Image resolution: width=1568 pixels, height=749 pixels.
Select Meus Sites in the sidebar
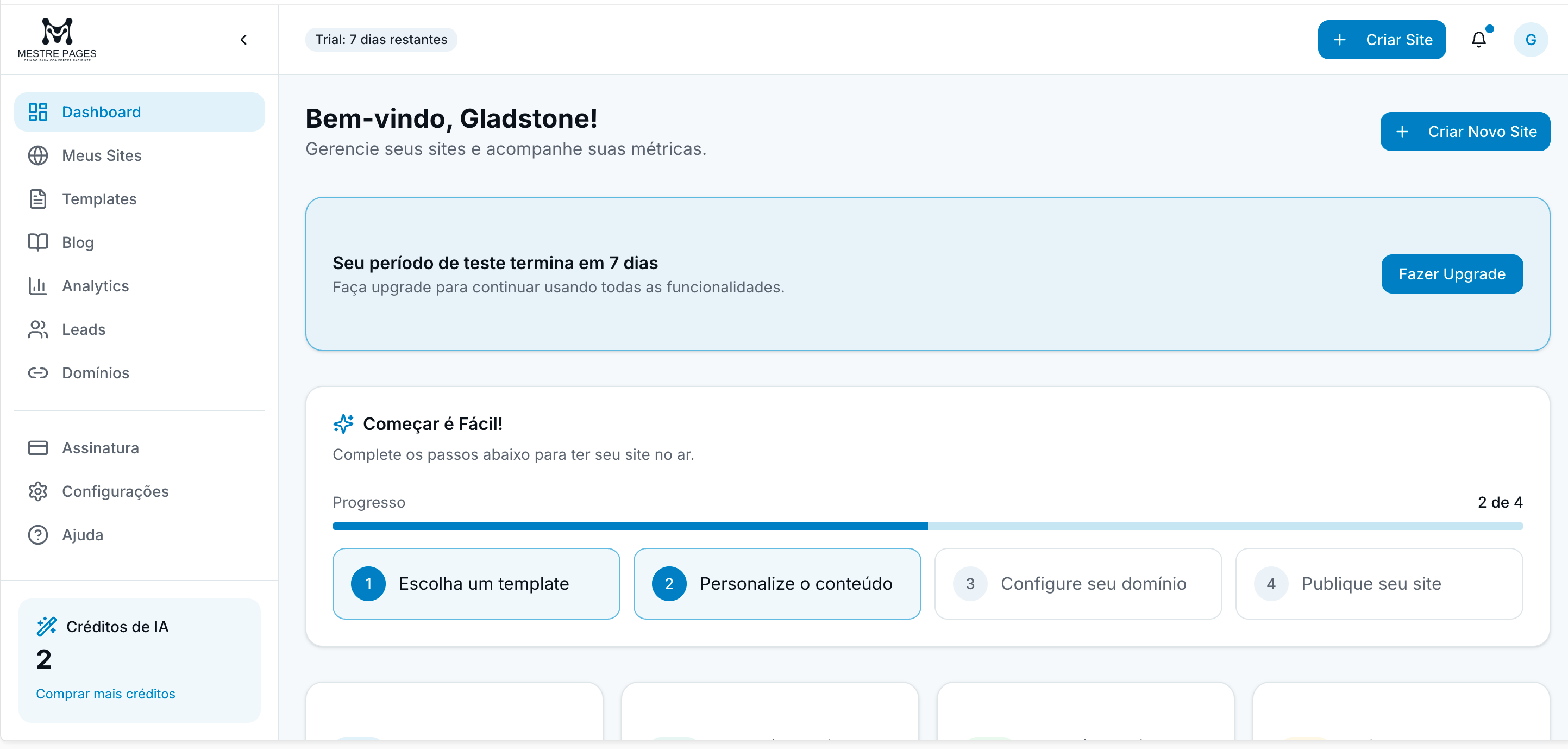coord(102,155)
